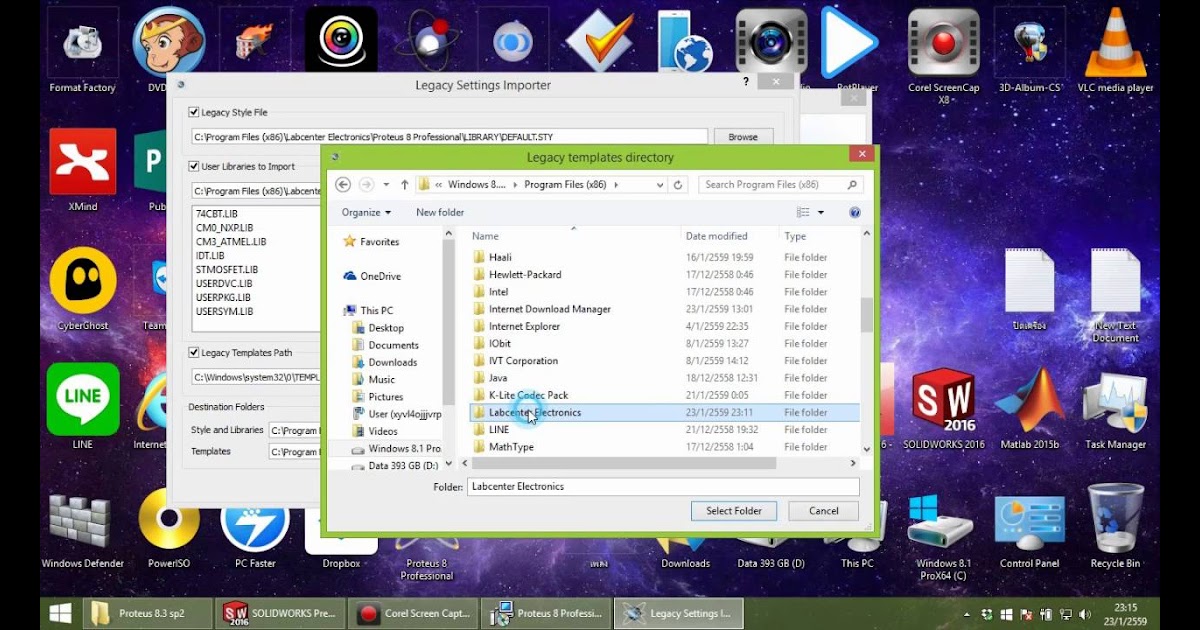Open the Dropbox desktop icon
Viewport: 1200px width, 630px height.
[341, 535]
